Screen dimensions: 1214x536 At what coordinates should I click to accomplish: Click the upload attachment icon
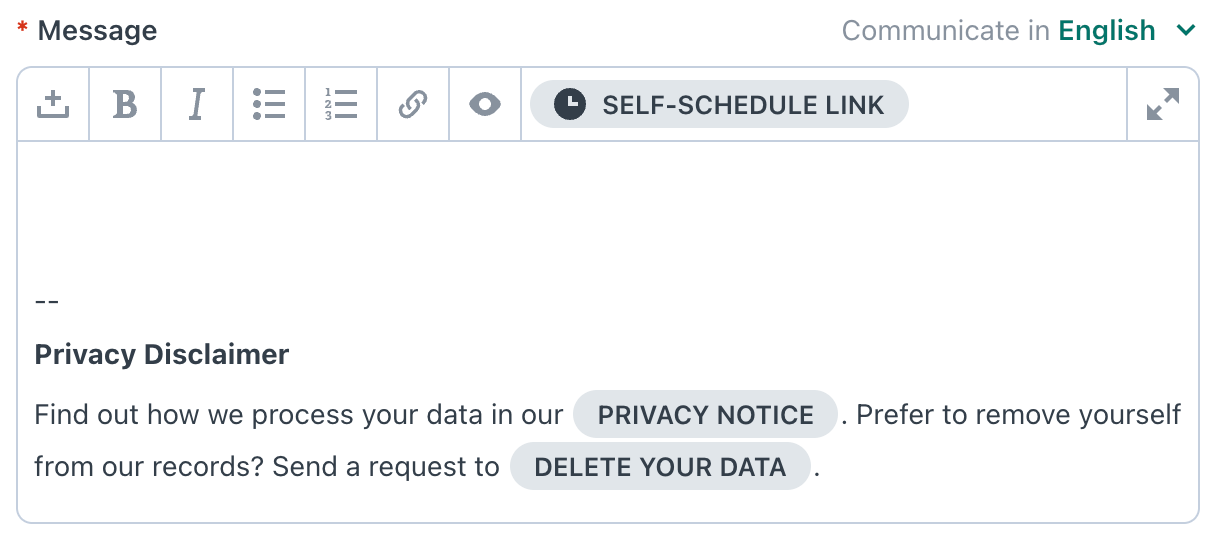(53, 104)
